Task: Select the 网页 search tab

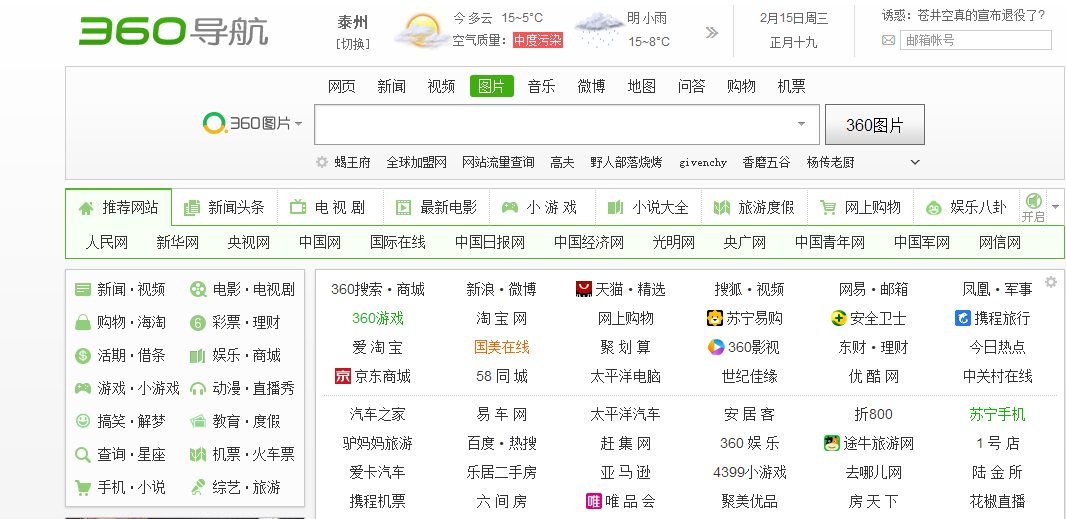Action: coord(341,86)
